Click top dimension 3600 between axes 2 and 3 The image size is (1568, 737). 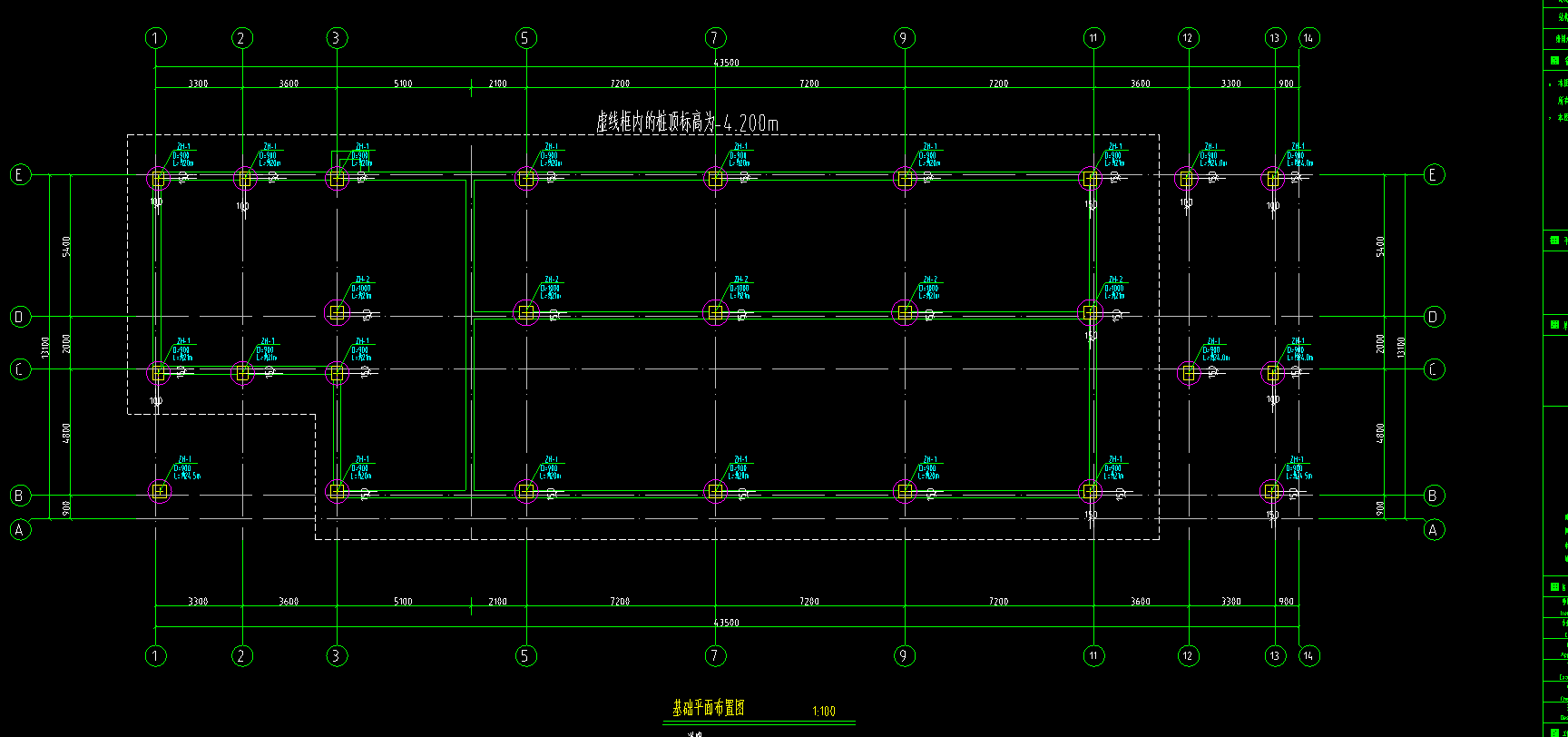coord(289,84)
